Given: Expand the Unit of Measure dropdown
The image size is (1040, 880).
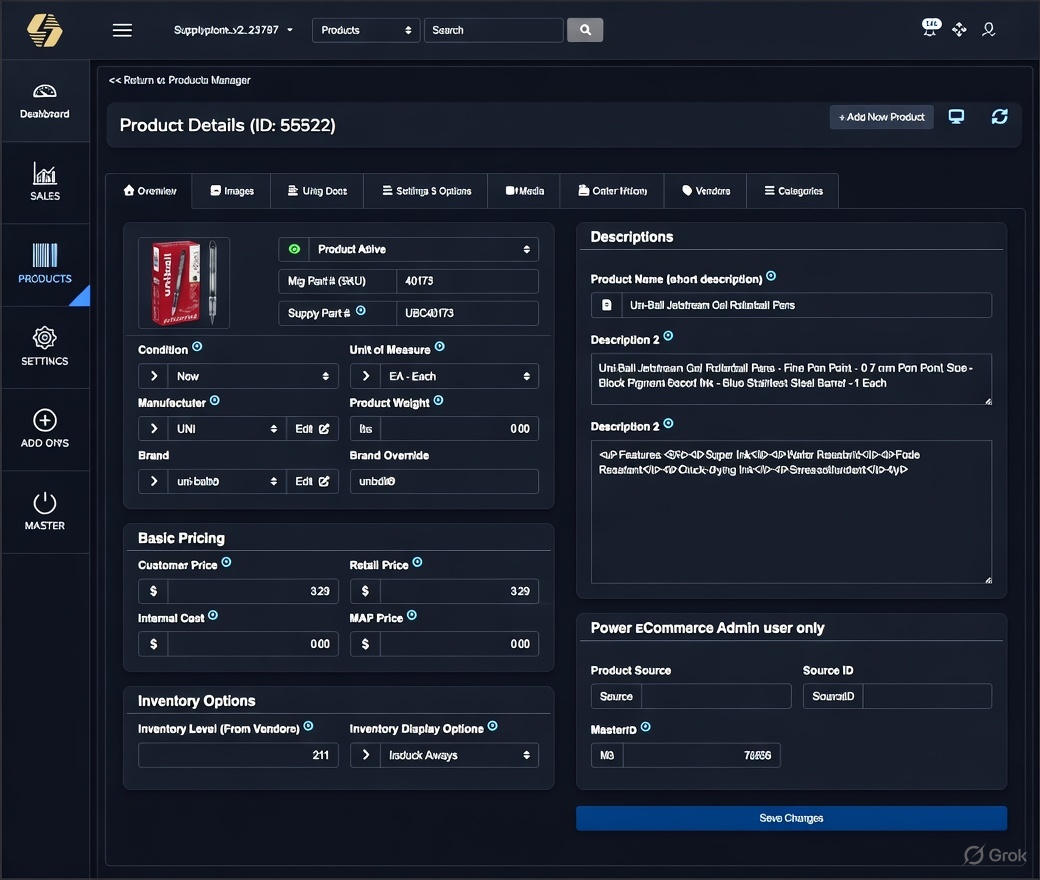Looking at the screenshot, I should click(456, 376).
